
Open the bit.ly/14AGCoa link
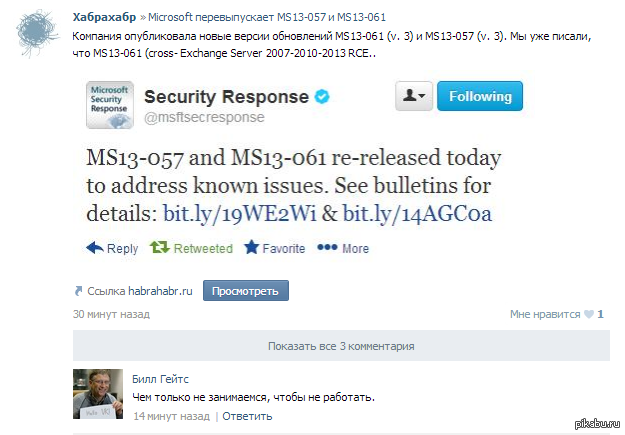(416, 213)
